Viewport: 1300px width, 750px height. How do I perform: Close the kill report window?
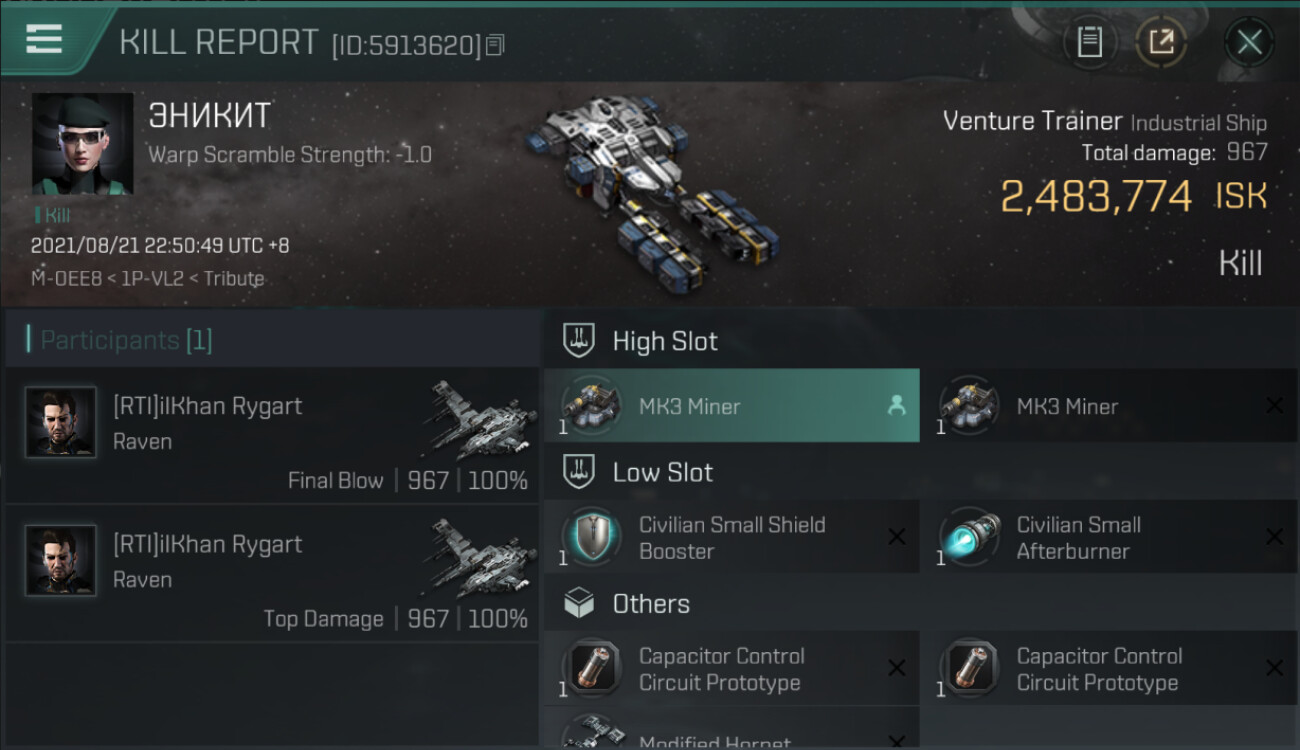[x=1249, y=42]
